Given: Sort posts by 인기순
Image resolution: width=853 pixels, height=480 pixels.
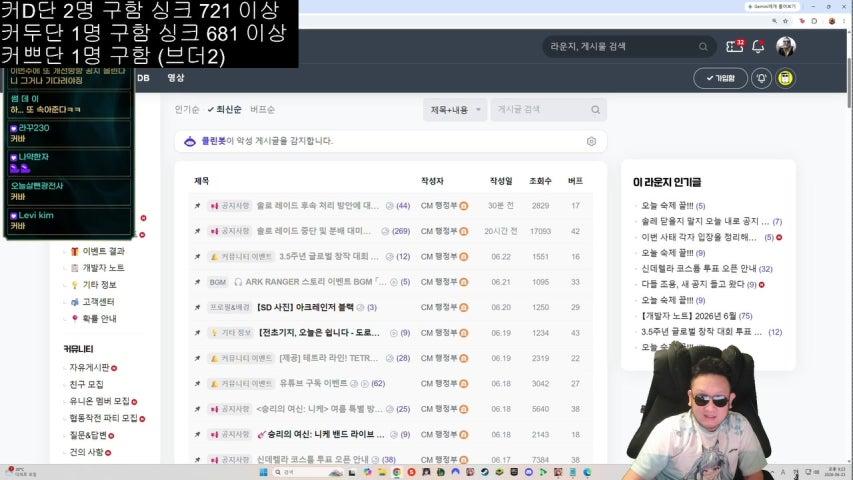Looking at the screenshot, I should (187, 109).
